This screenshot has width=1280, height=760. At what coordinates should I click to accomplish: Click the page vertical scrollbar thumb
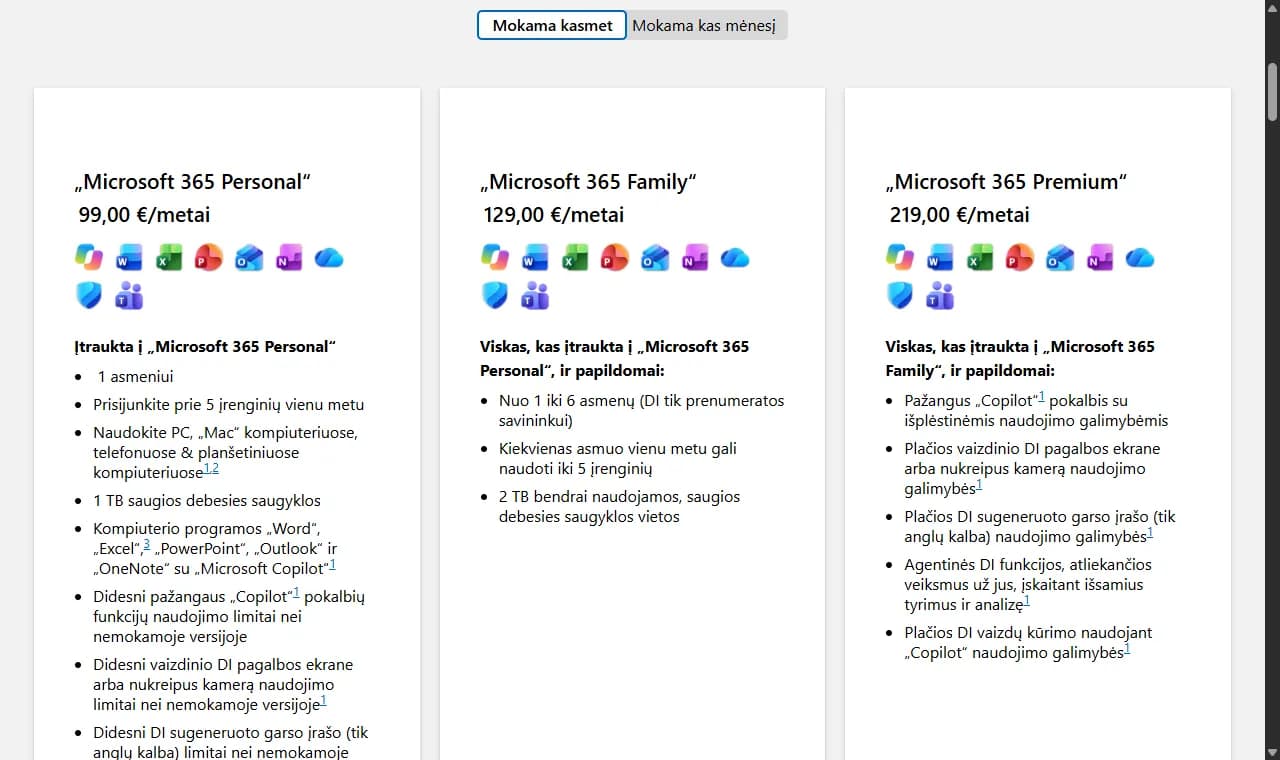(1272, 91)
